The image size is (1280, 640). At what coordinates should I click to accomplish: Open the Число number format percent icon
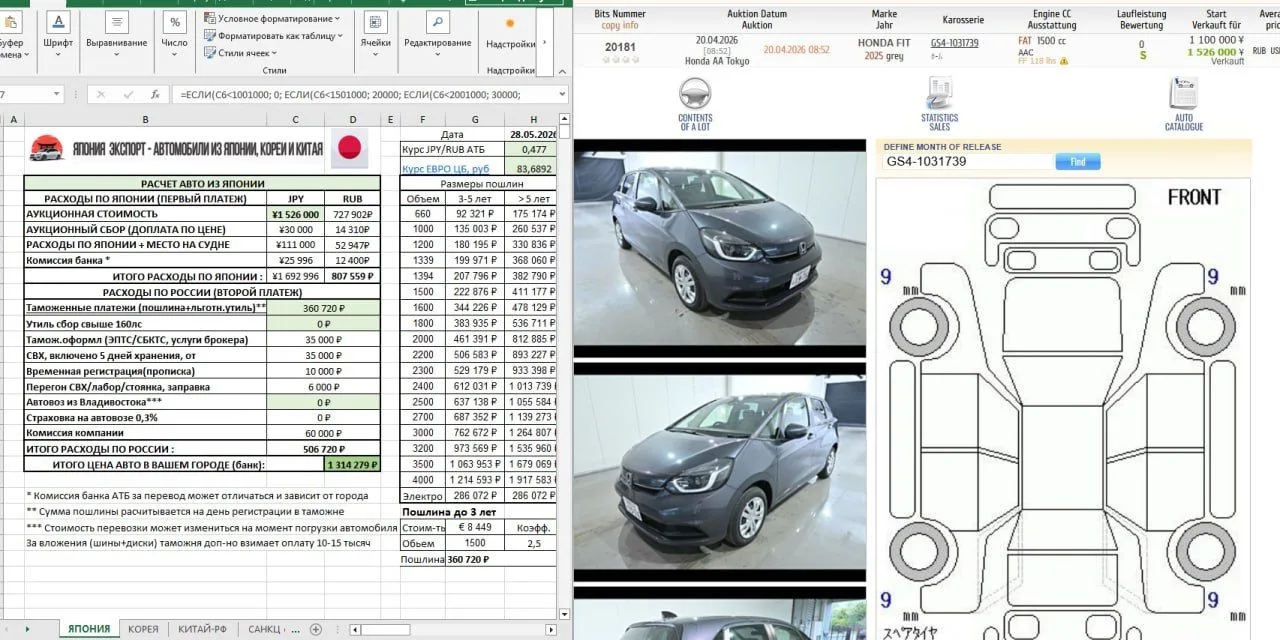(x=174, y=21)
